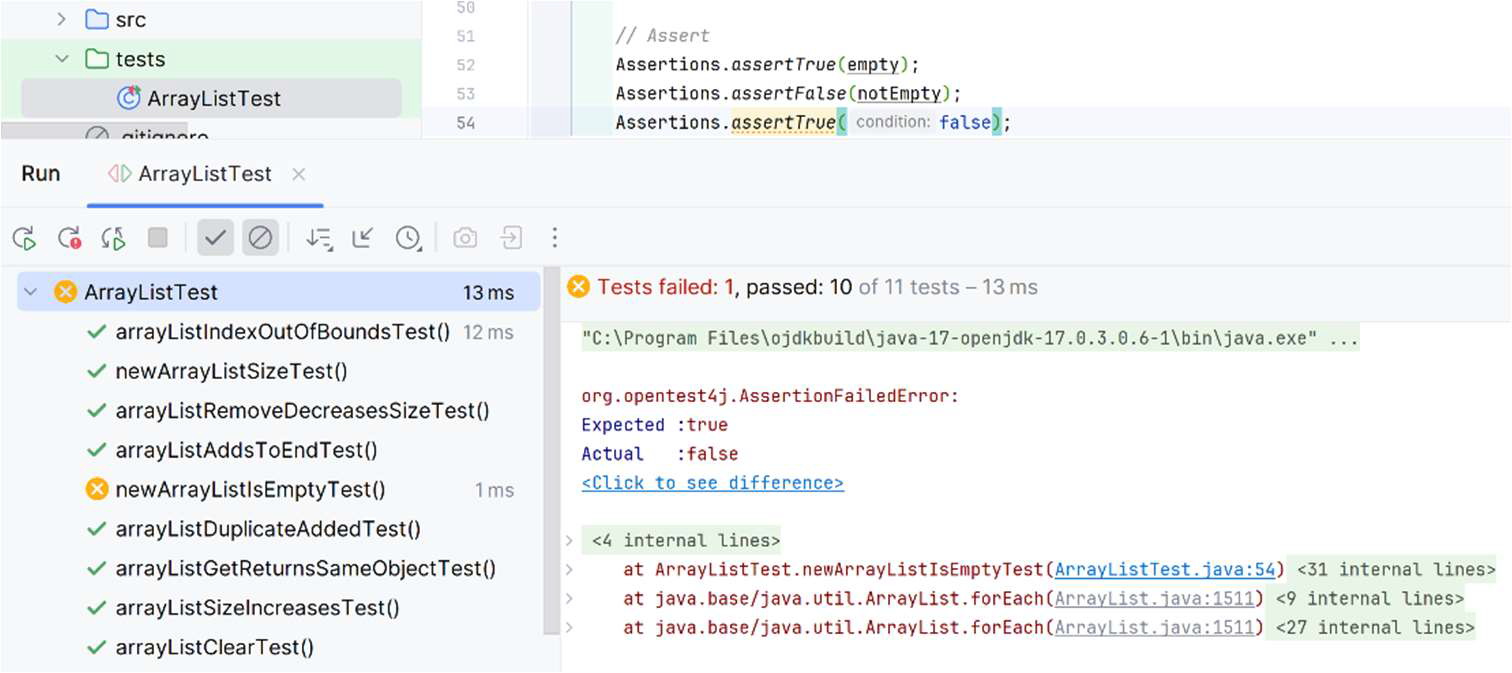Rerun failed tests only
This screenshot has height=673, width=1512.
tap(69, 238)
